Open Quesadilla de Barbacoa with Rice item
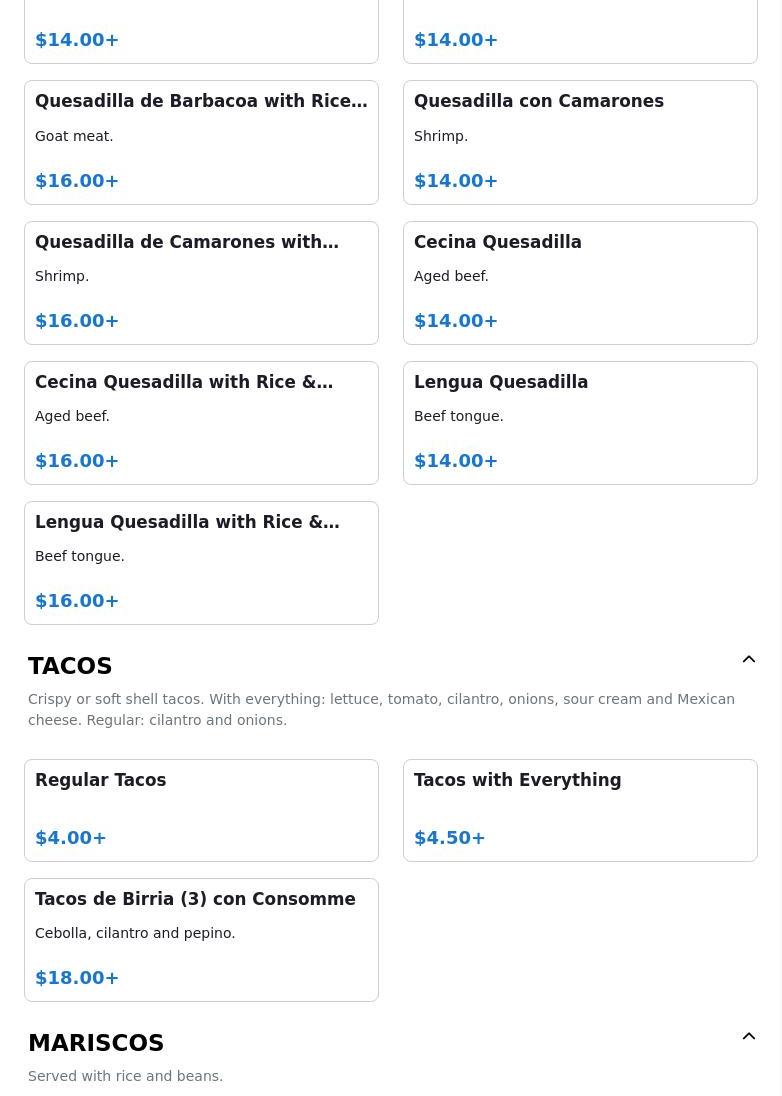The width and height of the screenshot is (782, 1096). 201,142
